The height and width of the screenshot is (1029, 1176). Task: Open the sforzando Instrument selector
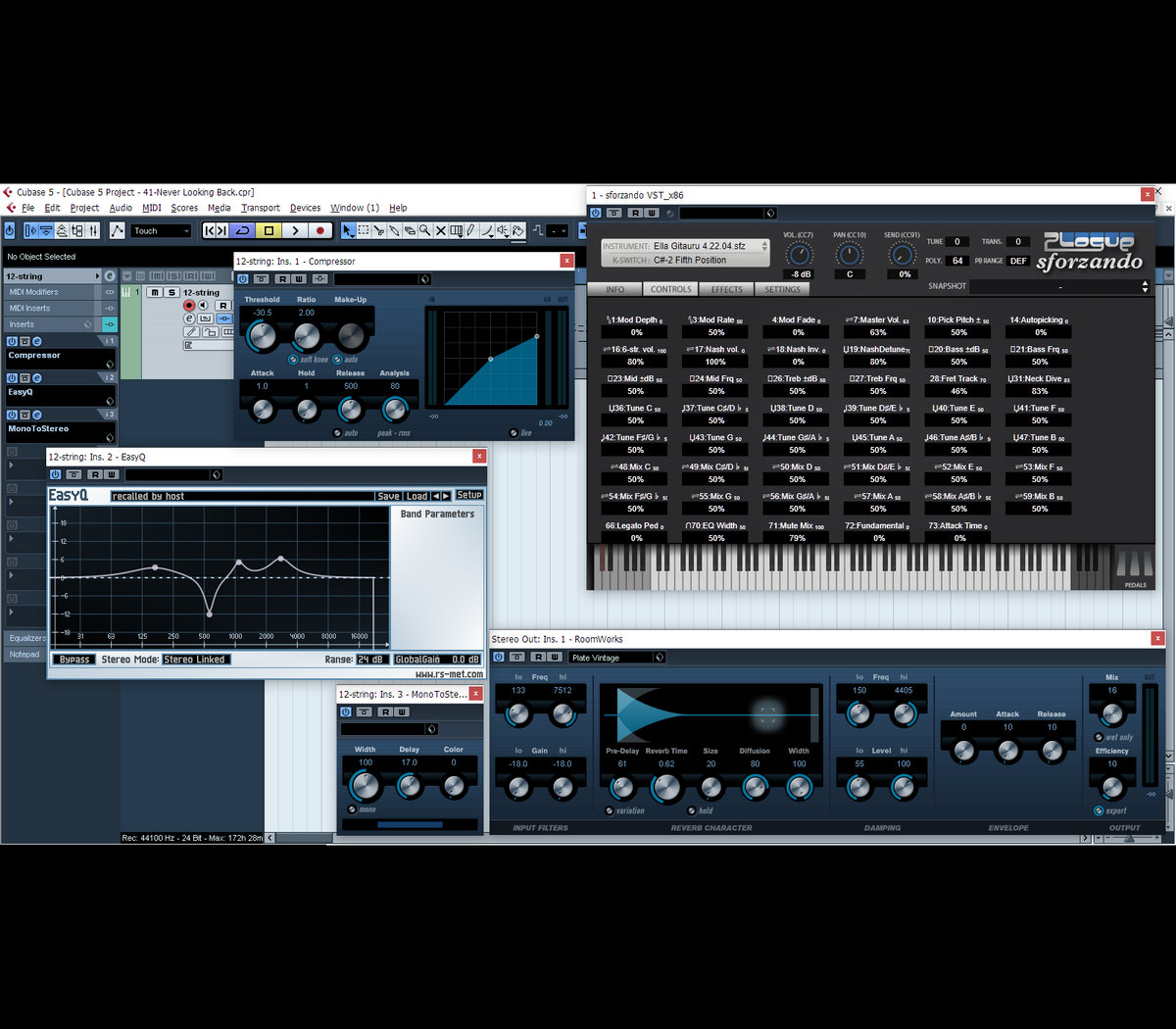(x=685, y=246)
